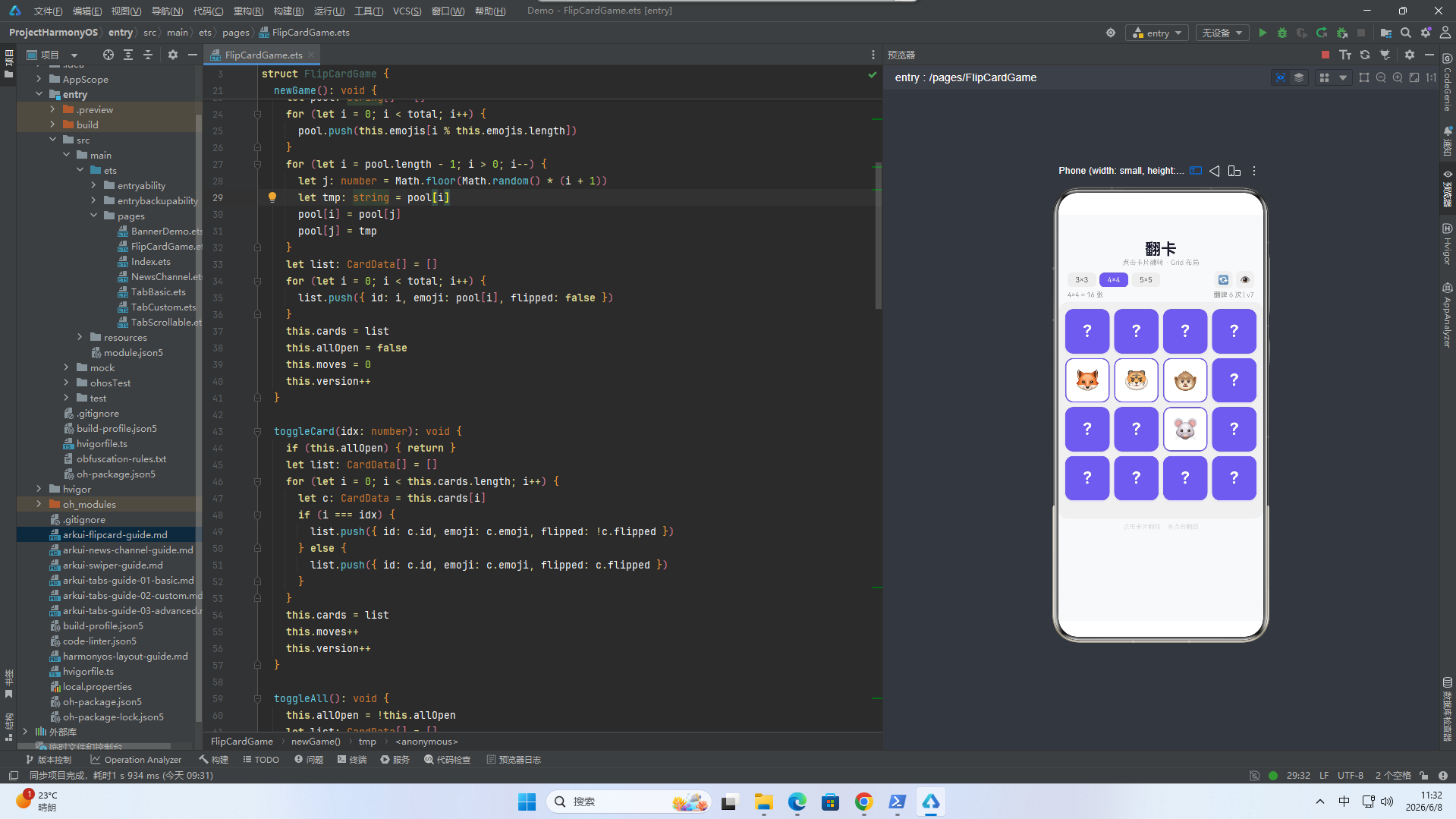
Task: Expand the hvigor folder
Action: tap(39, 489)
